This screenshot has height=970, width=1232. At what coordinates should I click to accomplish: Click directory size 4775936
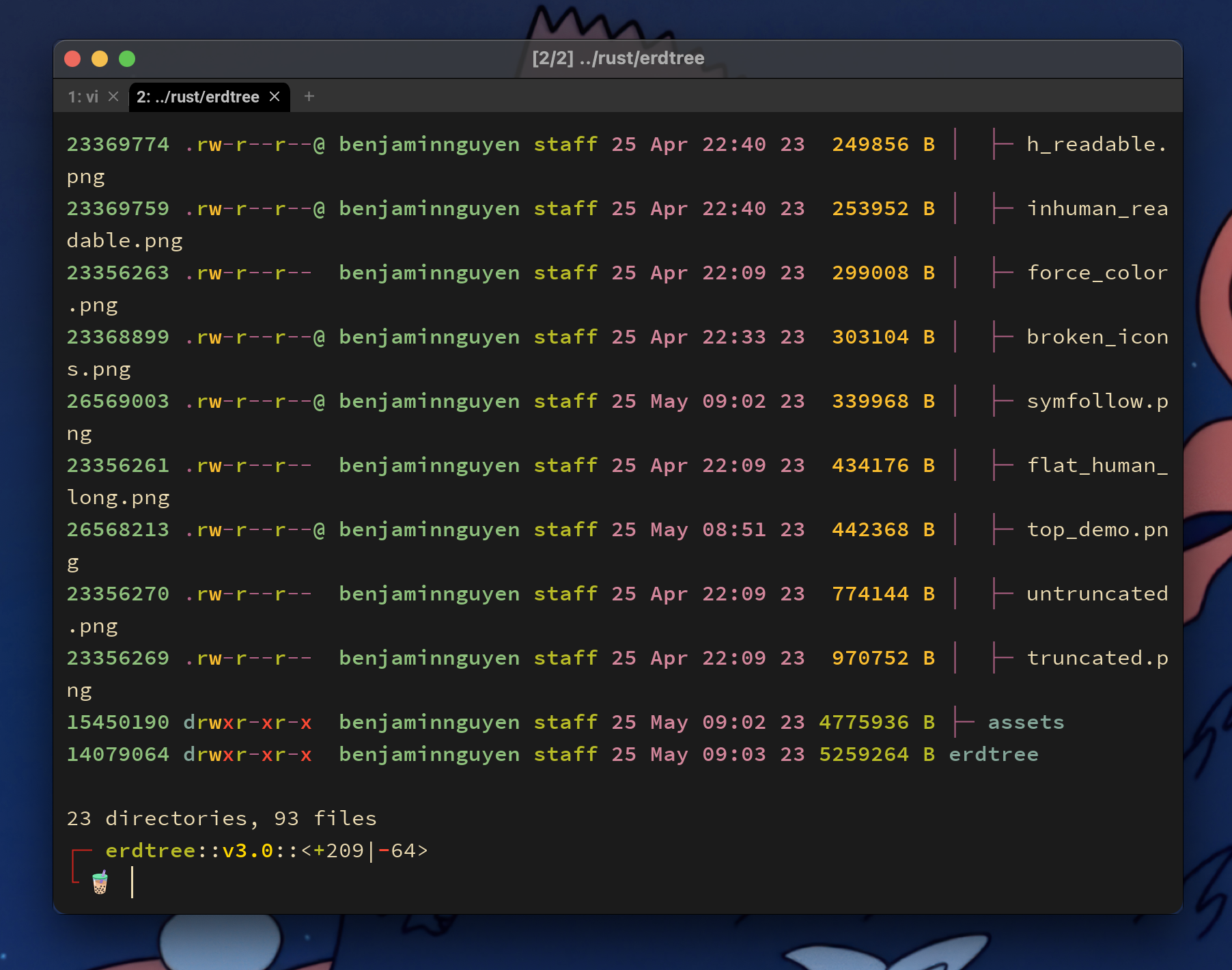click(864, 722)
